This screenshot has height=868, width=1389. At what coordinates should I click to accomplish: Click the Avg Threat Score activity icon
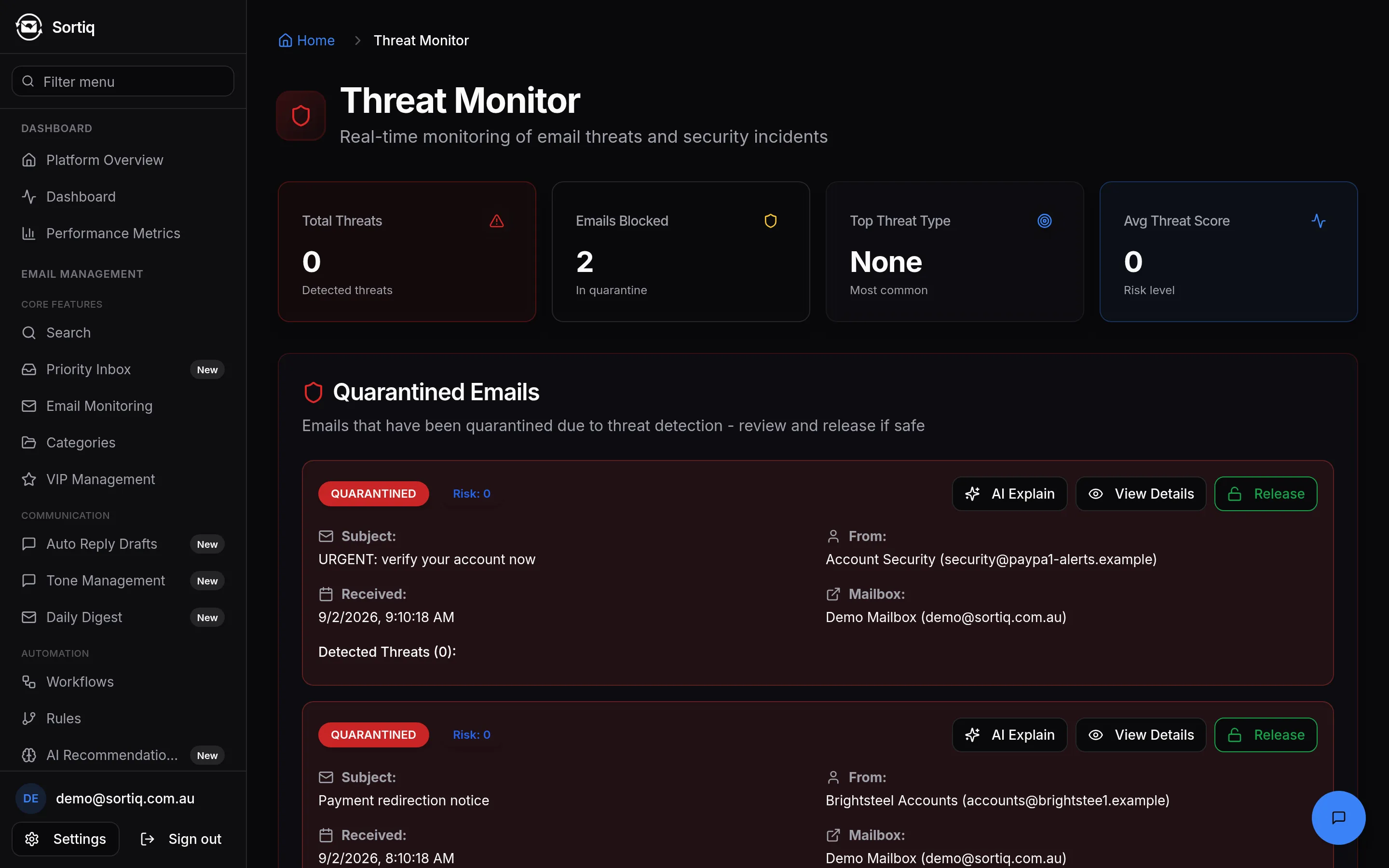click(1319, 220)
